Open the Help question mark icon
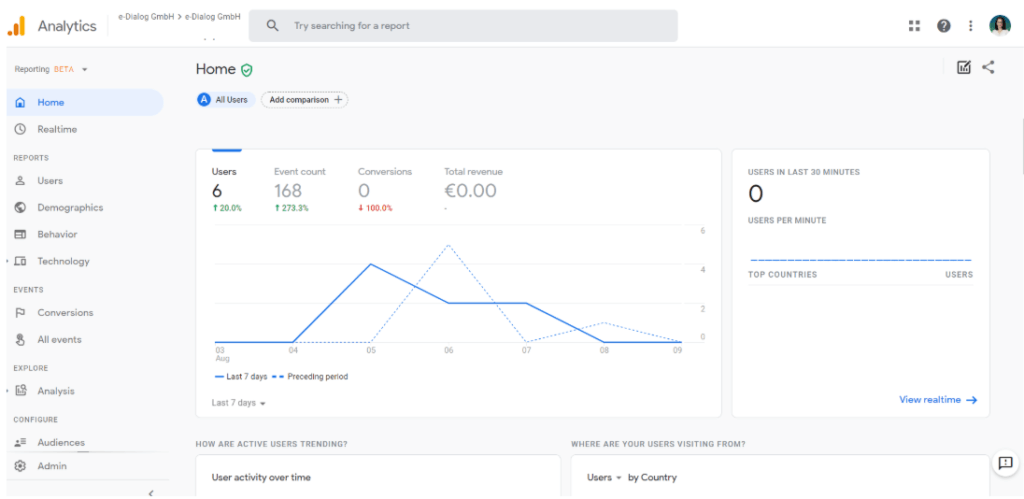 (943, 26)
